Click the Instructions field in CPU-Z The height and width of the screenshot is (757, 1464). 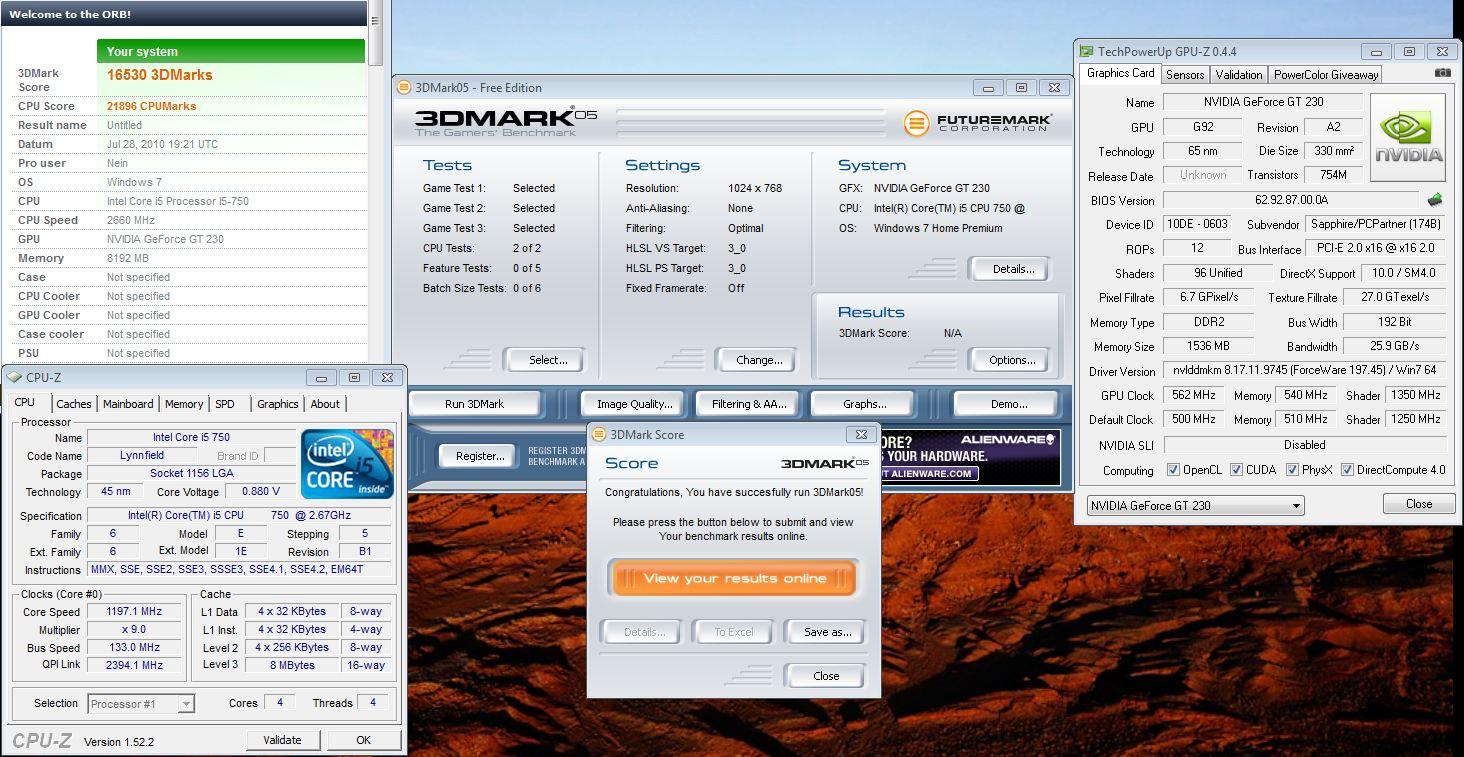[241, 570]
